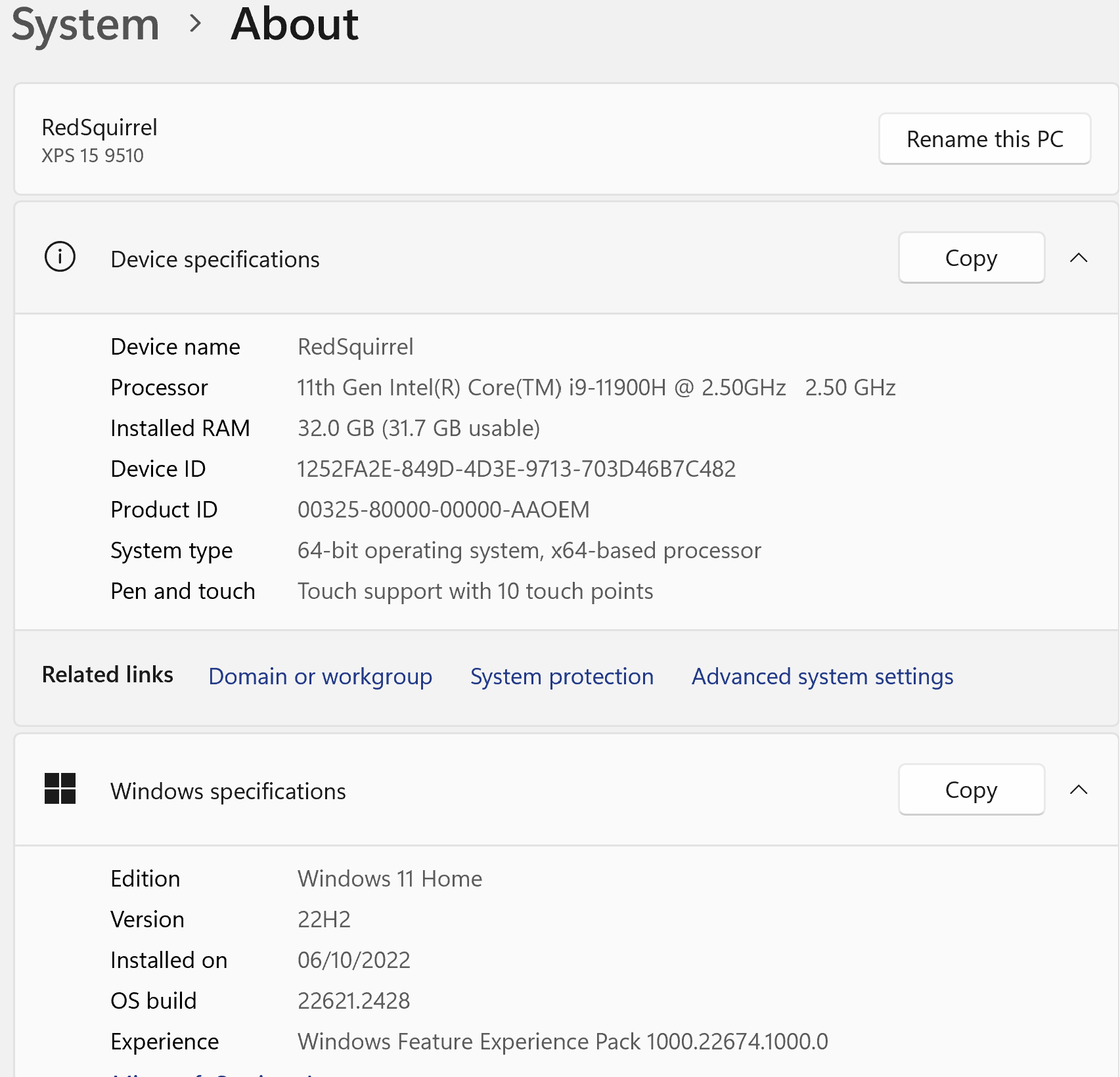Viewport: 1120px width, 1077px height.
Task: Click the Windows specifications header title
Action: coord(228,791)
